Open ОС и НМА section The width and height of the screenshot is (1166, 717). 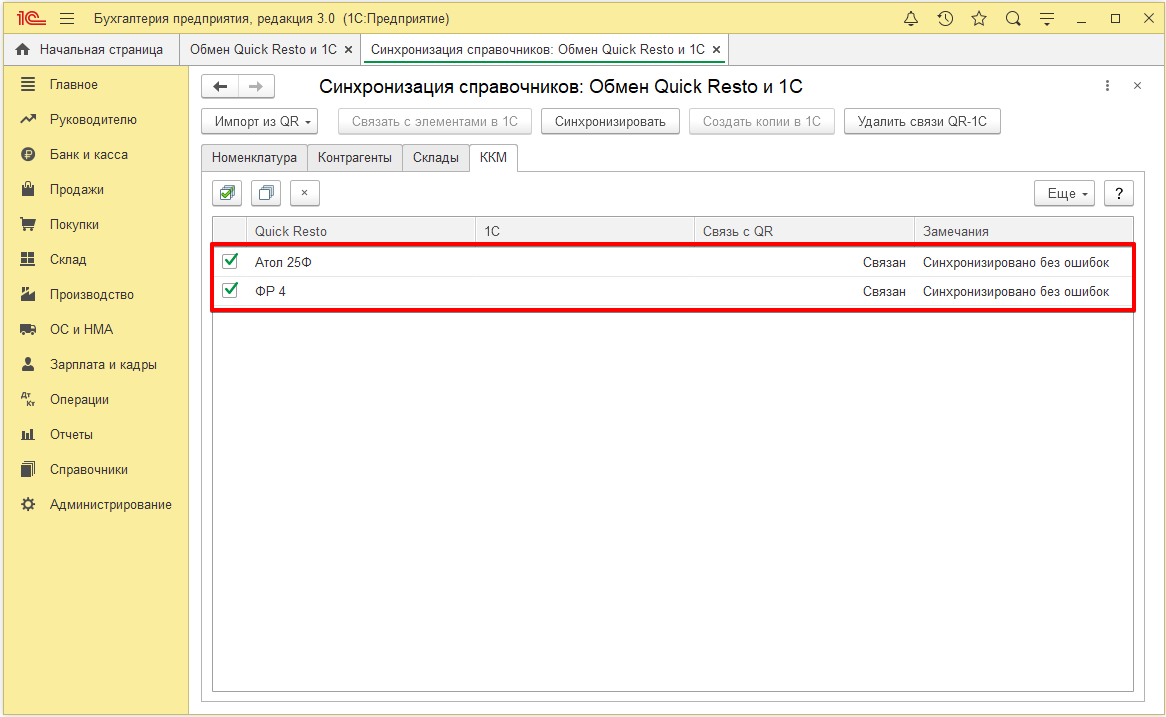[81, 329]
